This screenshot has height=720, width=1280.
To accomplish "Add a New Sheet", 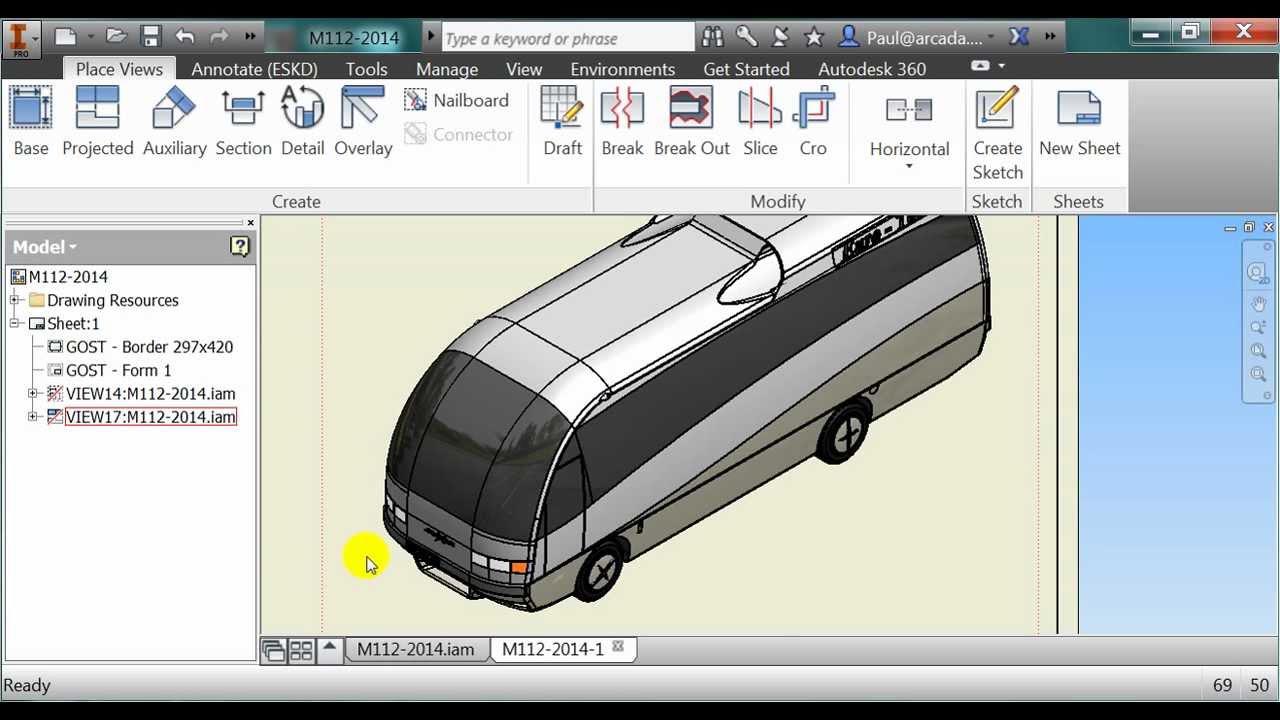I will click(1079, 121).
